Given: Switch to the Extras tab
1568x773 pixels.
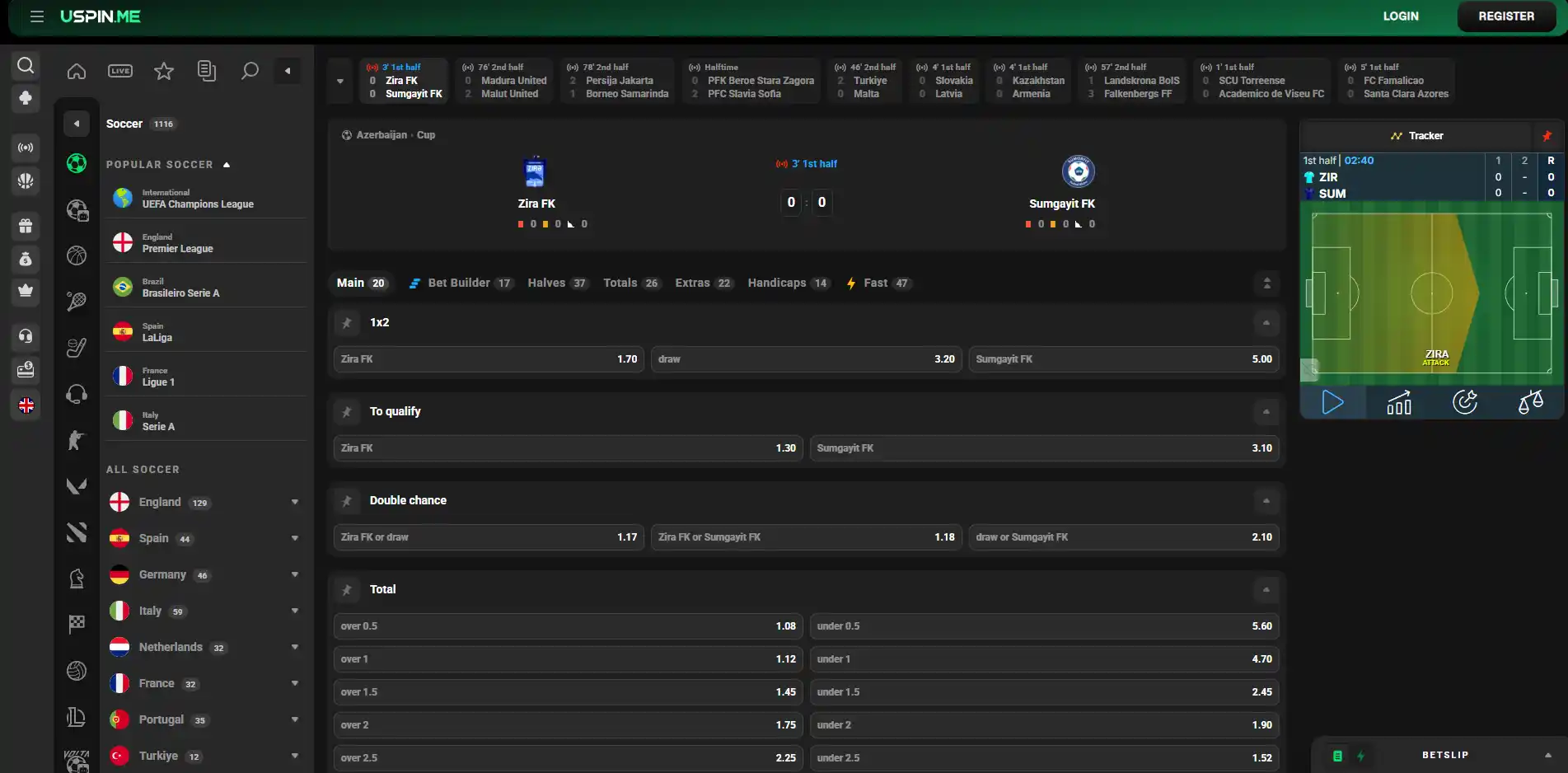Looking at the screenshot, I should coord(704,283).
